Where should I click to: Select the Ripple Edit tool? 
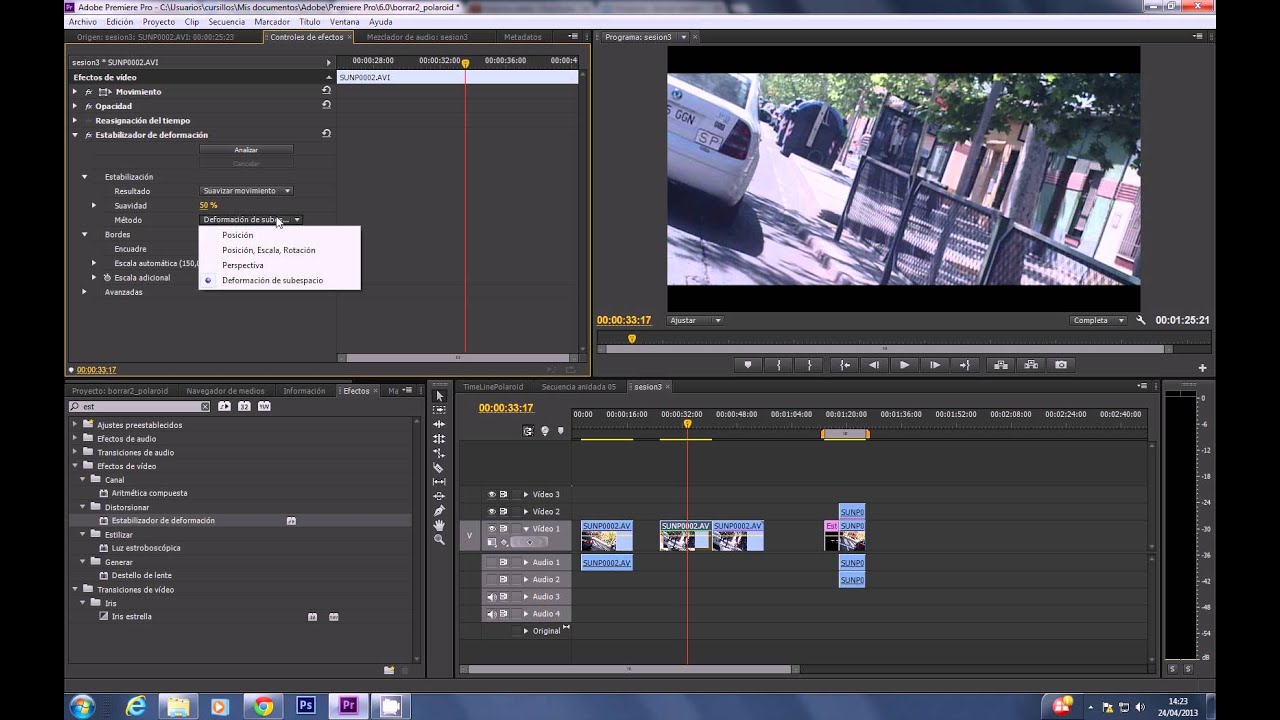click(439, 424)
